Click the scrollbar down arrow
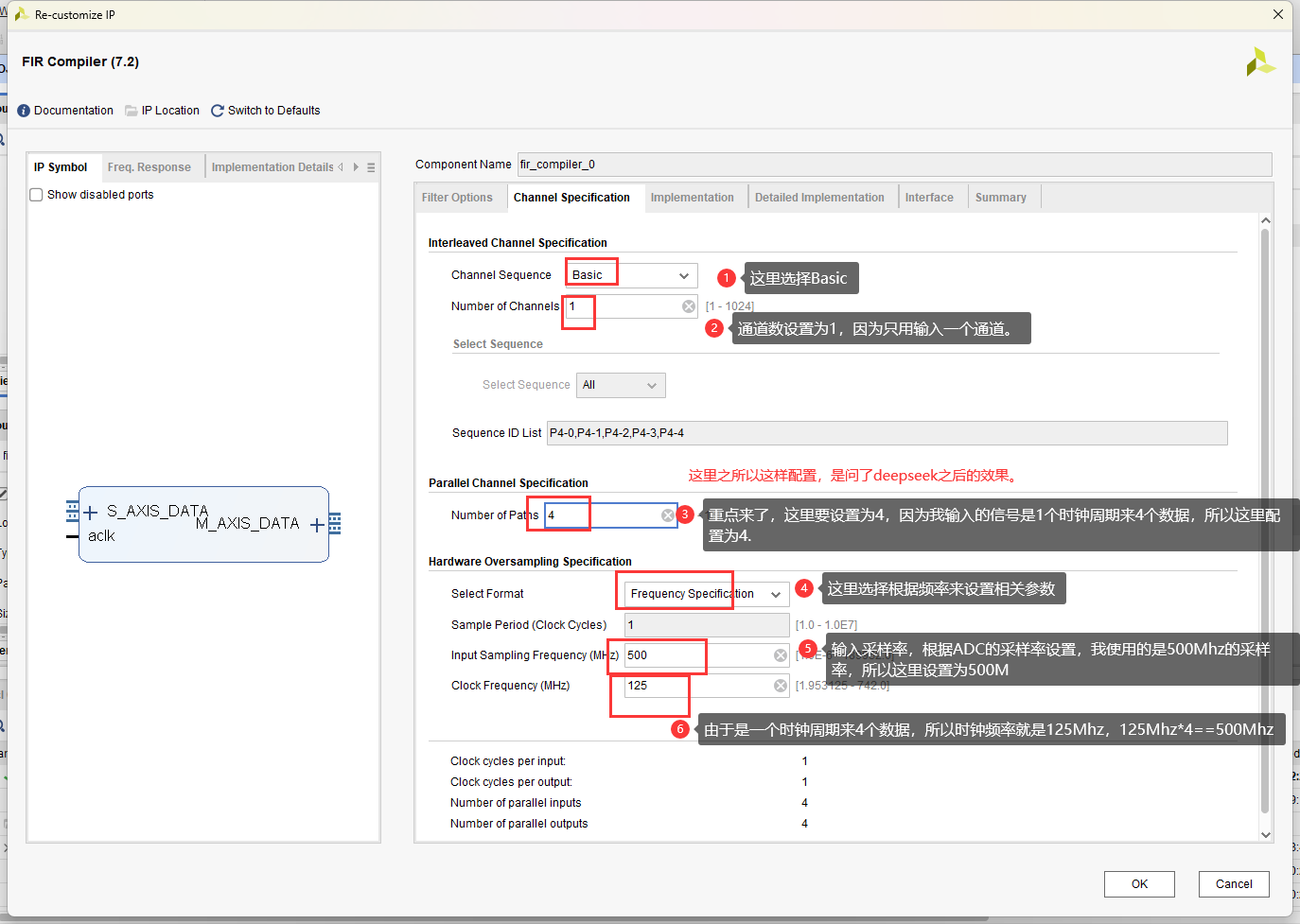1300x924 pixels. 1266,835
